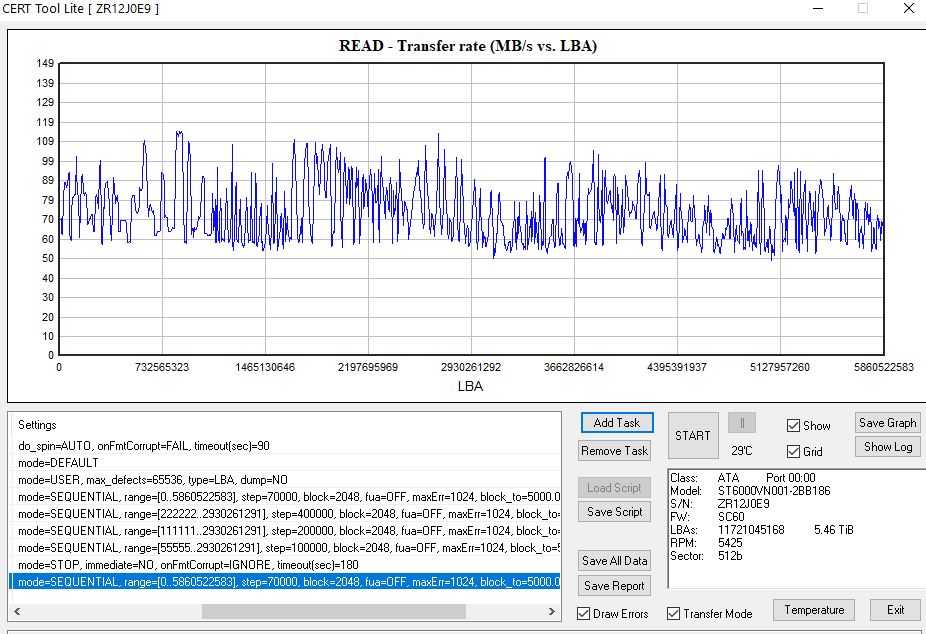Click the task list's left scroll arrow

pyautogui.click(x=17, y=611)
